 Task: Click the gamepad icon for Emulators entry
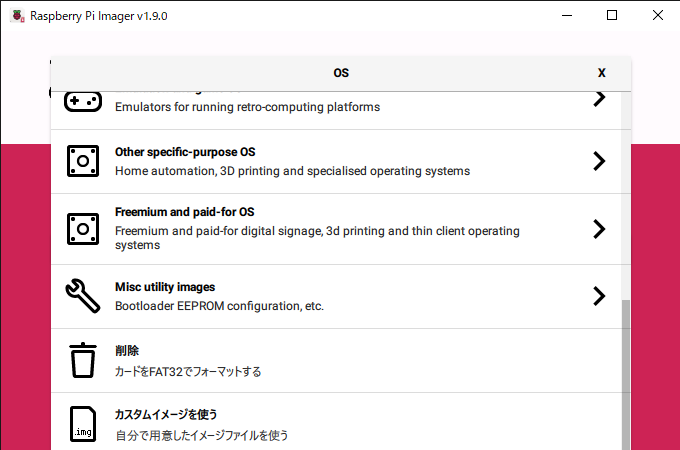(x=83, y=101)
